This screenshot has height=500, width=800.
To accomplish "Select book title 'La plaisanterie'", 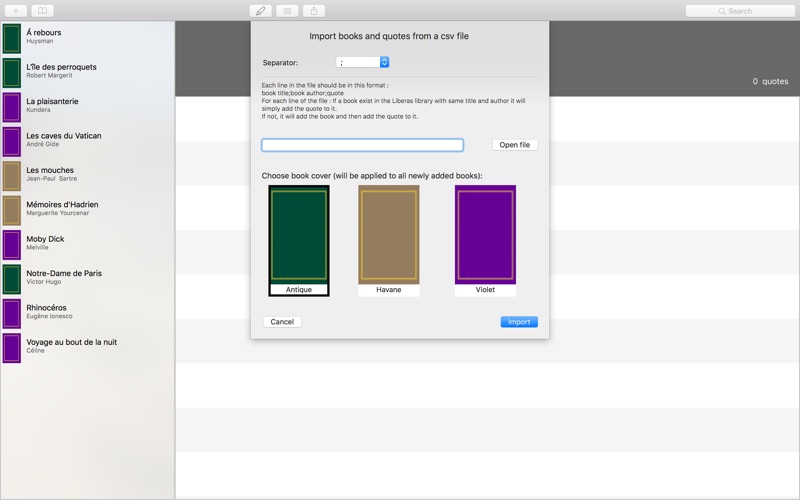I will [x=53, y=102].
